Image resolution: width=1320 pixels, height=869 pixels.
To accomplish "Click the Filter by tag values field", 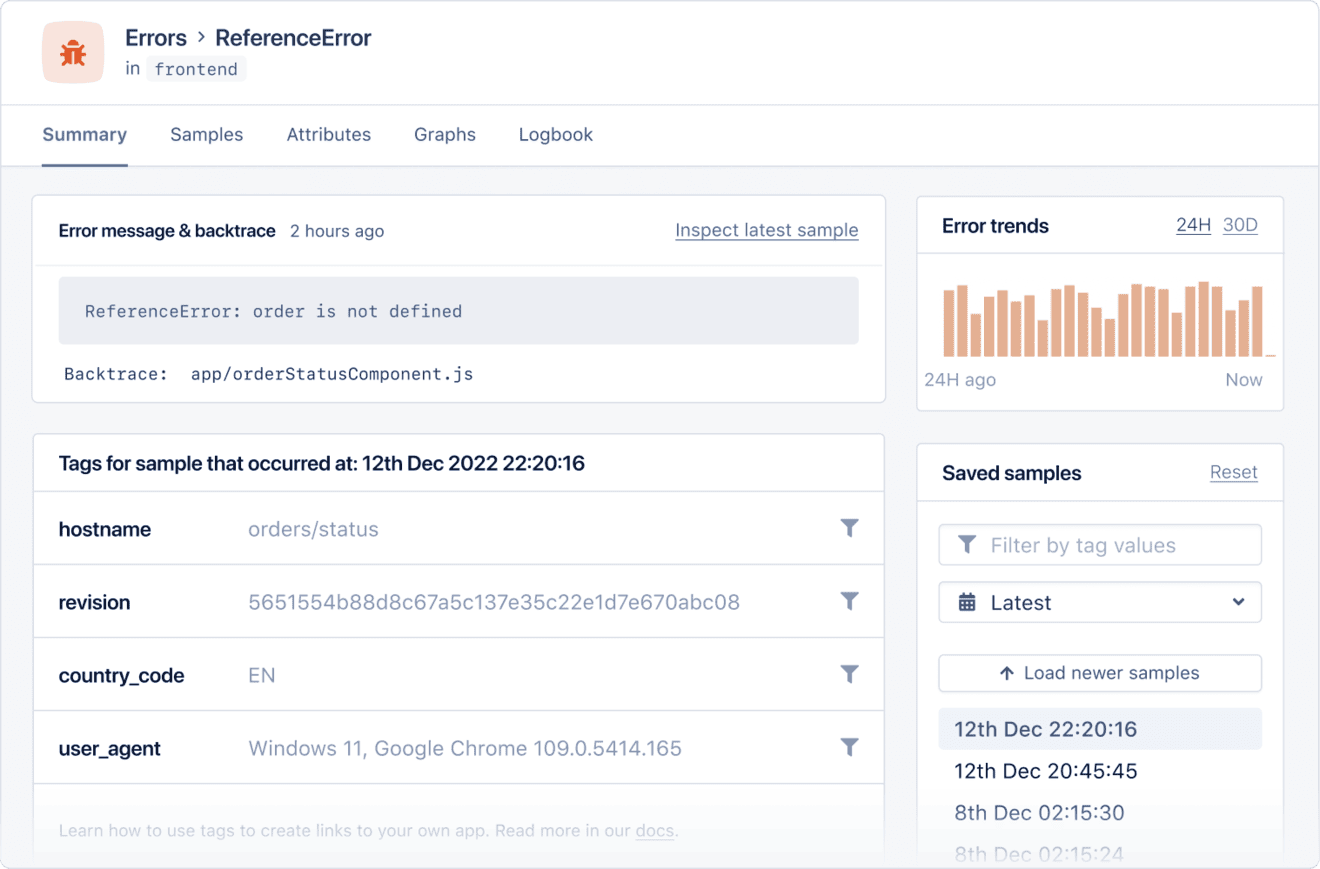I will tap(1100, 546).
